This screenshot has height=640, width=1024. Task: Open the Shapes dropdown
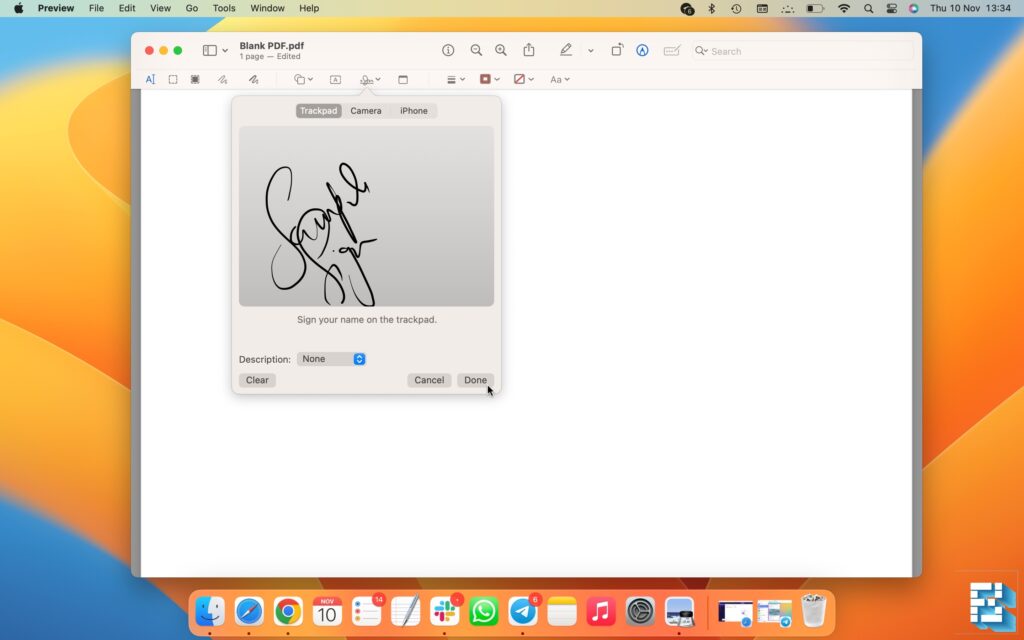pyautogui.click(x=302, y=80)
